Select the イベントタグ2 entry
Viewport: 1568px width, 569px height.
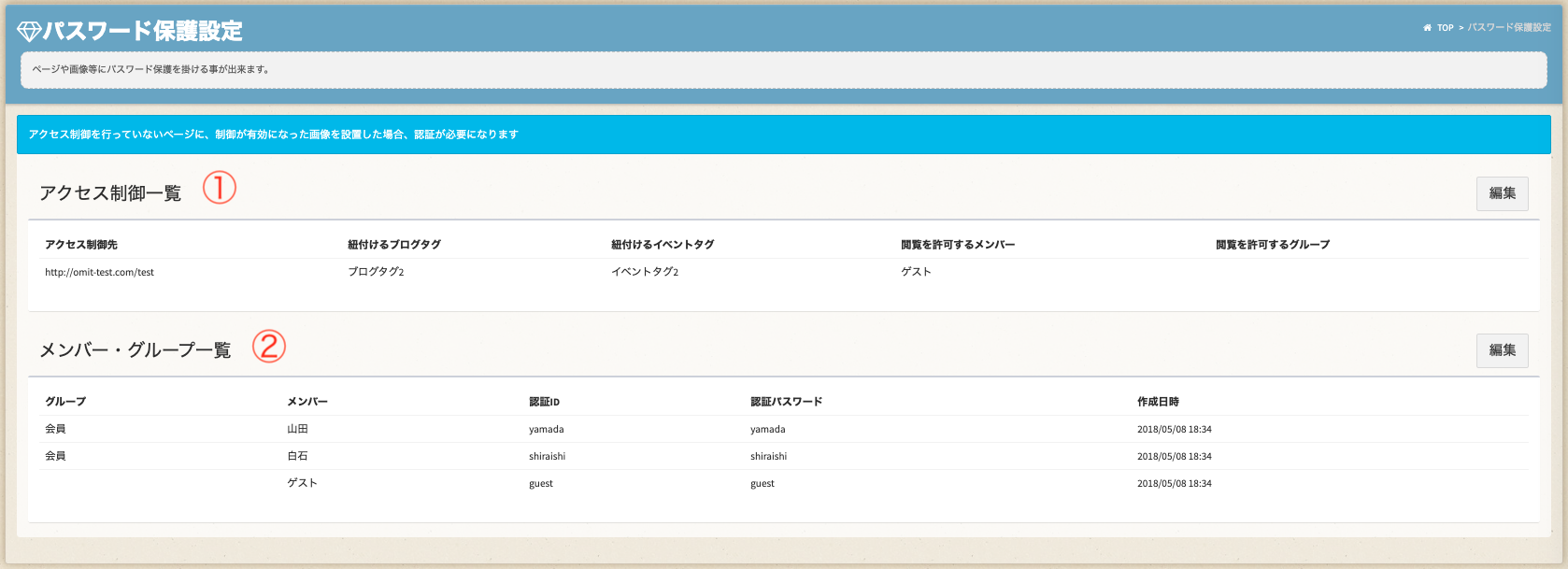click(x=645, y=272)
